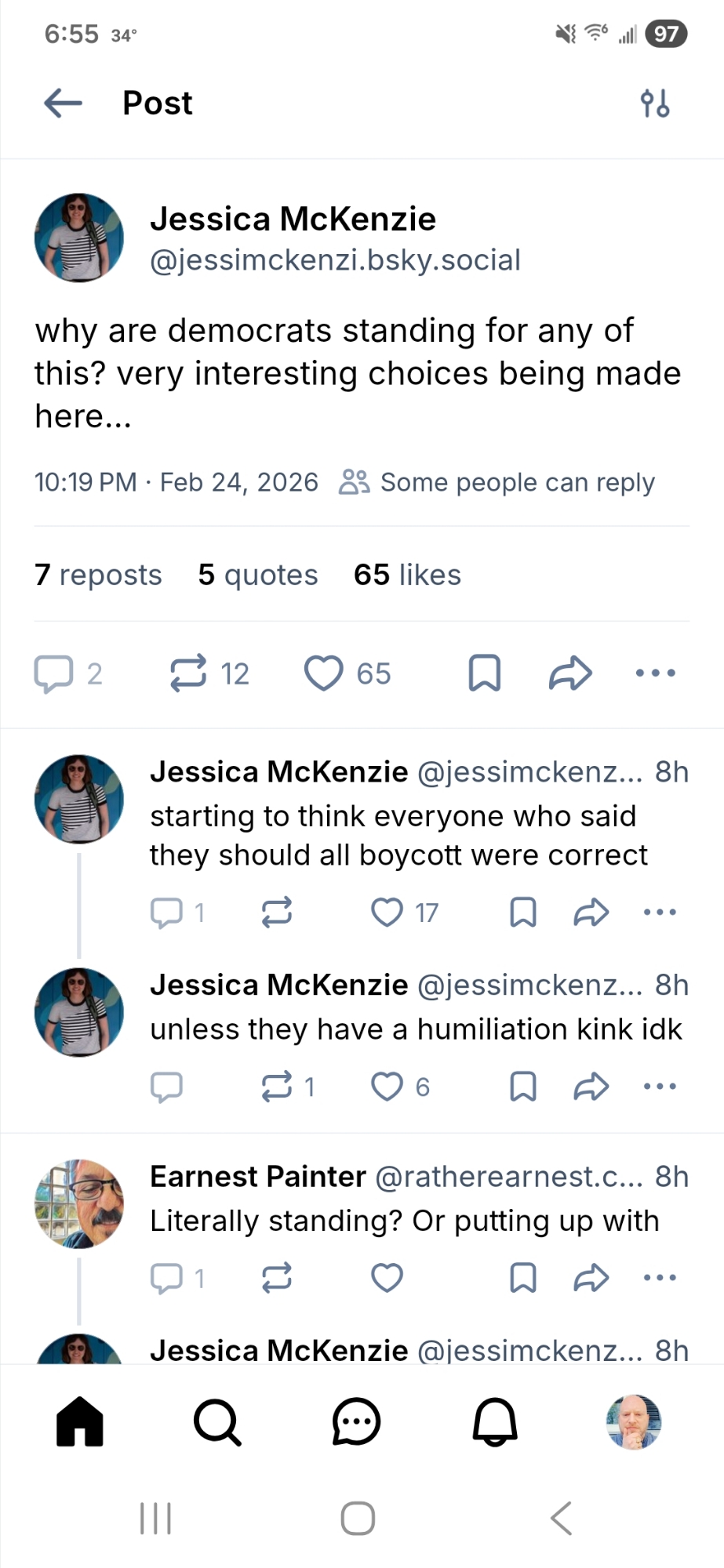Open Earnest Painter's avatar
Screen dimensions: 724x1568
coord(79,1203)
